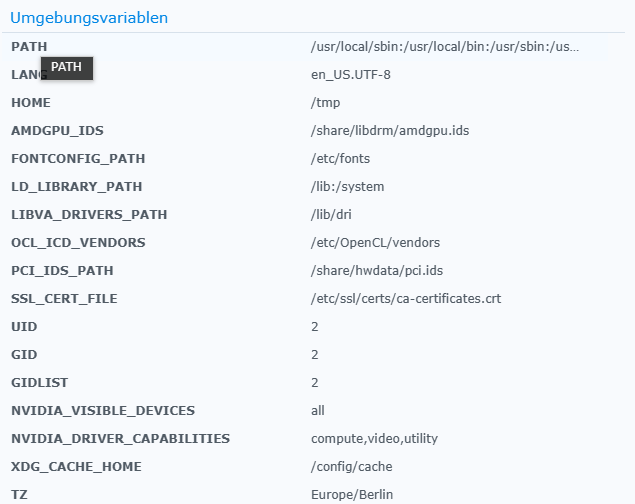Select the LD_LIBRARY_PATH variable name
635x504 pixels.
tap(77, 186)
